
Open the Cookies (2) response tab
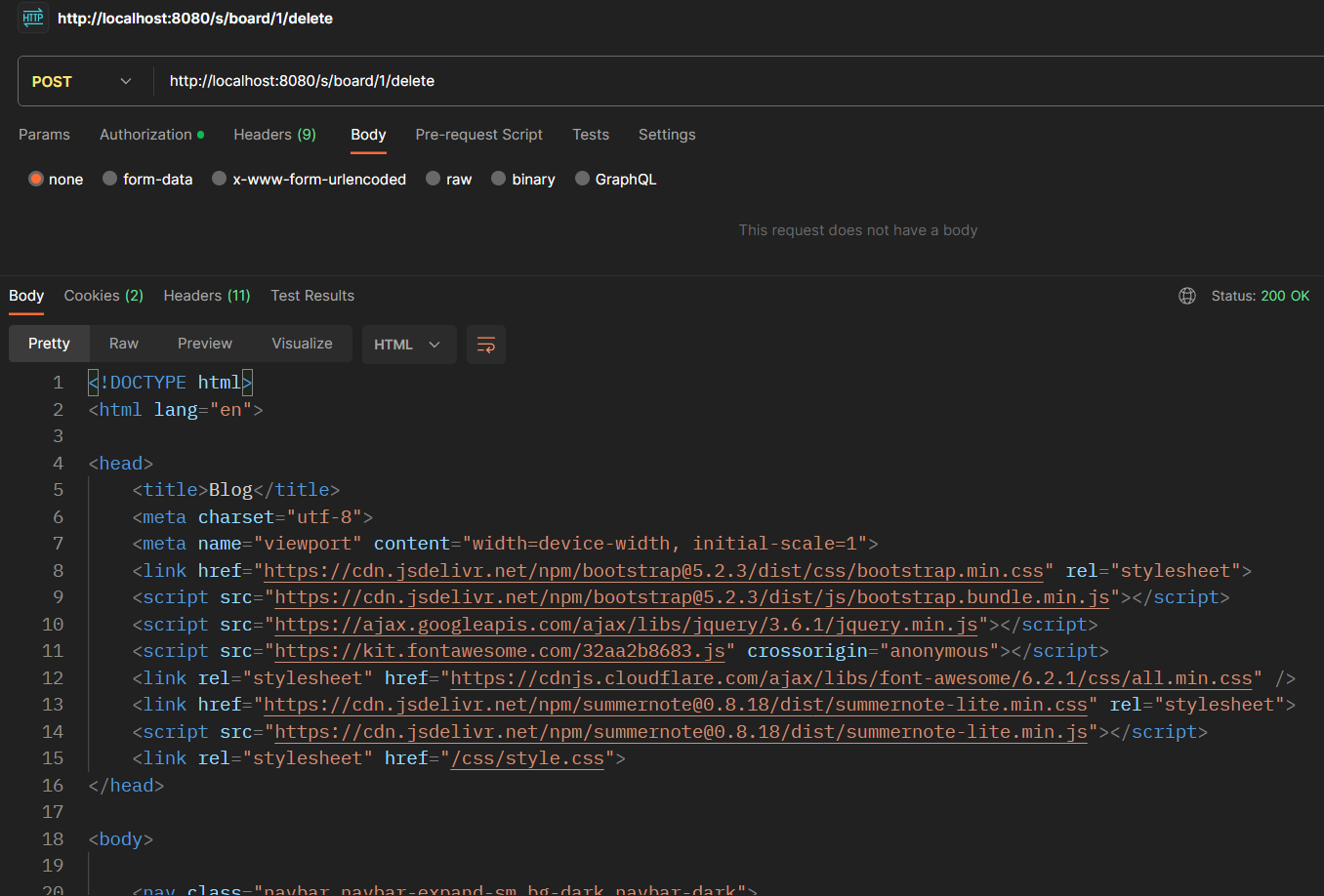click(103, 296)
